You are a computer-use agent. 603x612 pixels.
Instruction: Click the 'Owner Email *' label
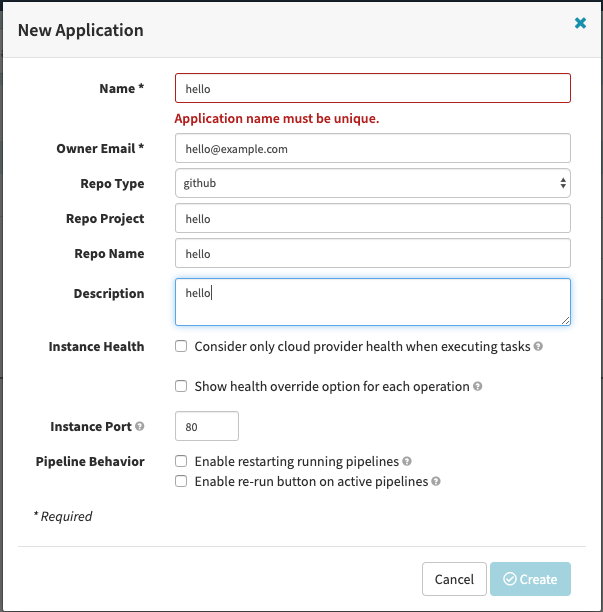[x=100, y=148]
